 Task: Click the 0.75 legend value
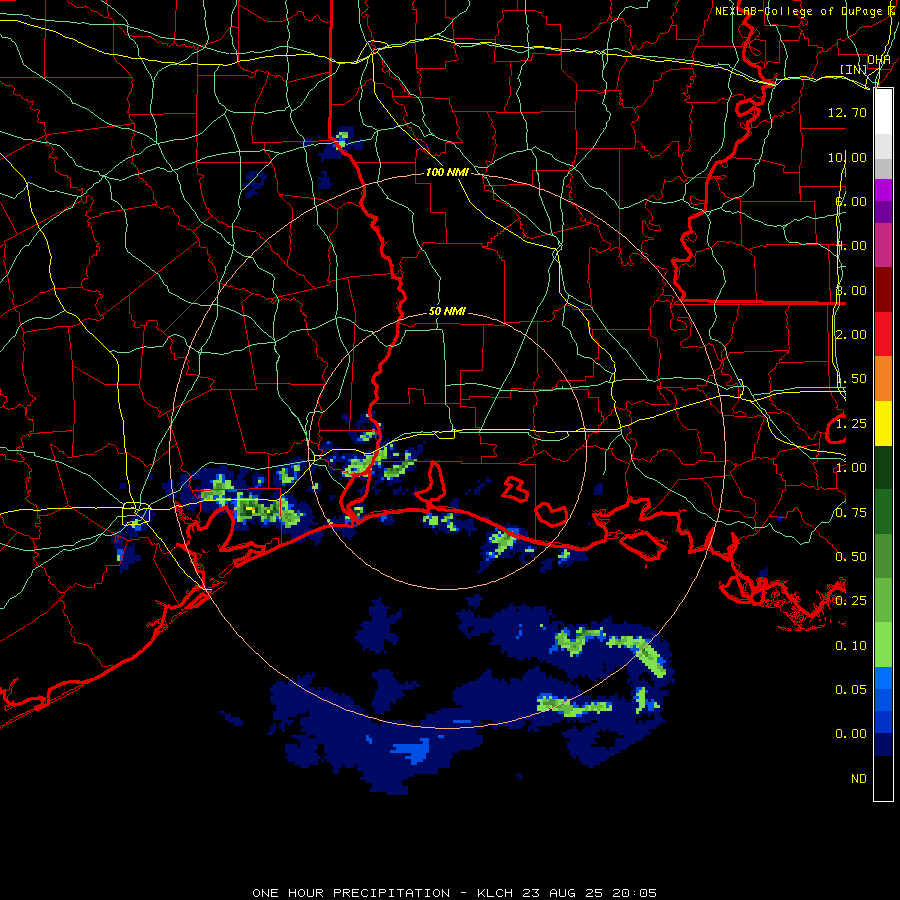pyautogui.click(x=851, y=513)
